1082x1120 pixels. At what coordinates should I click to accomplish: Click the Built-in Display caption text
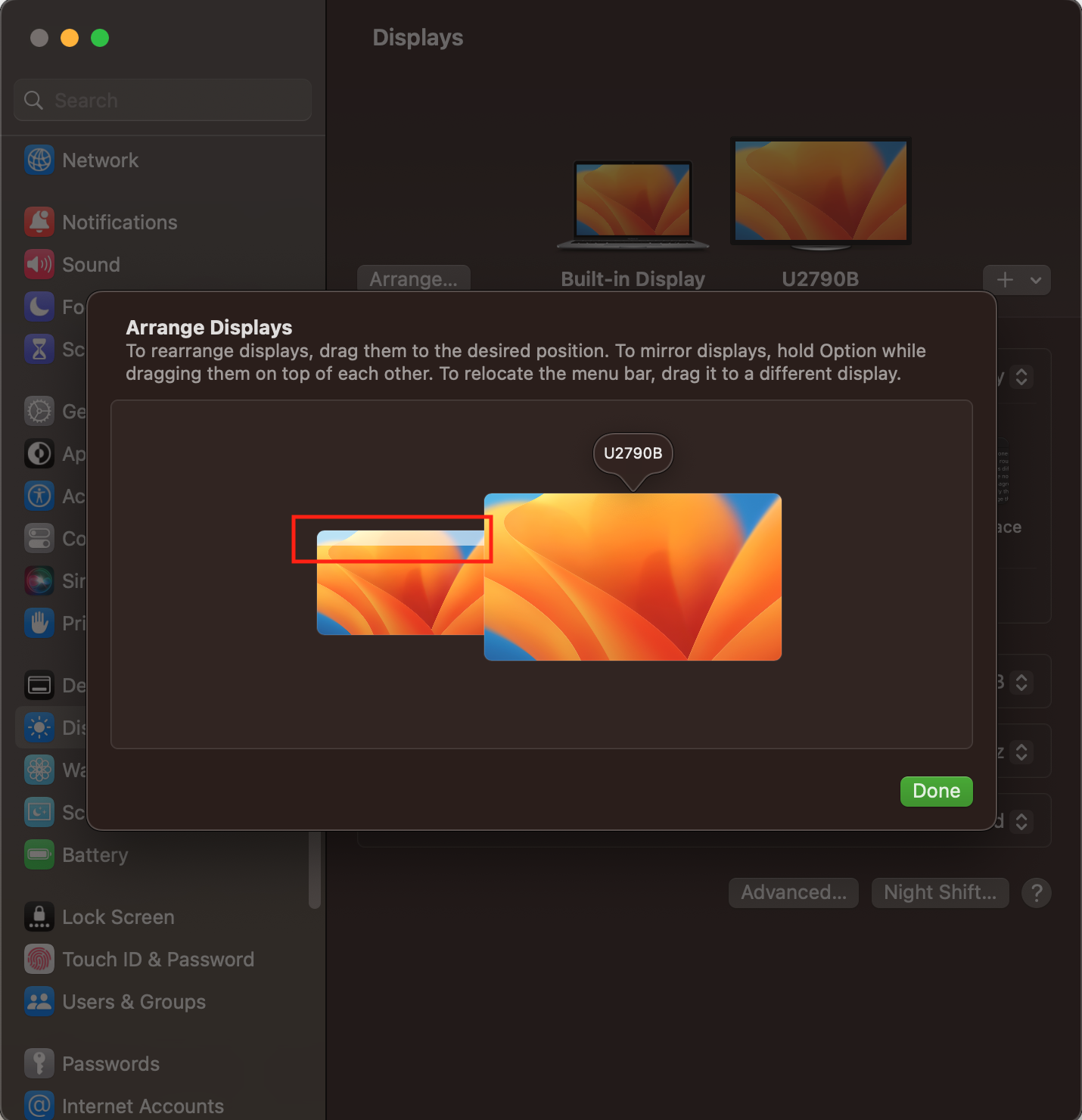tap(633, 279)
